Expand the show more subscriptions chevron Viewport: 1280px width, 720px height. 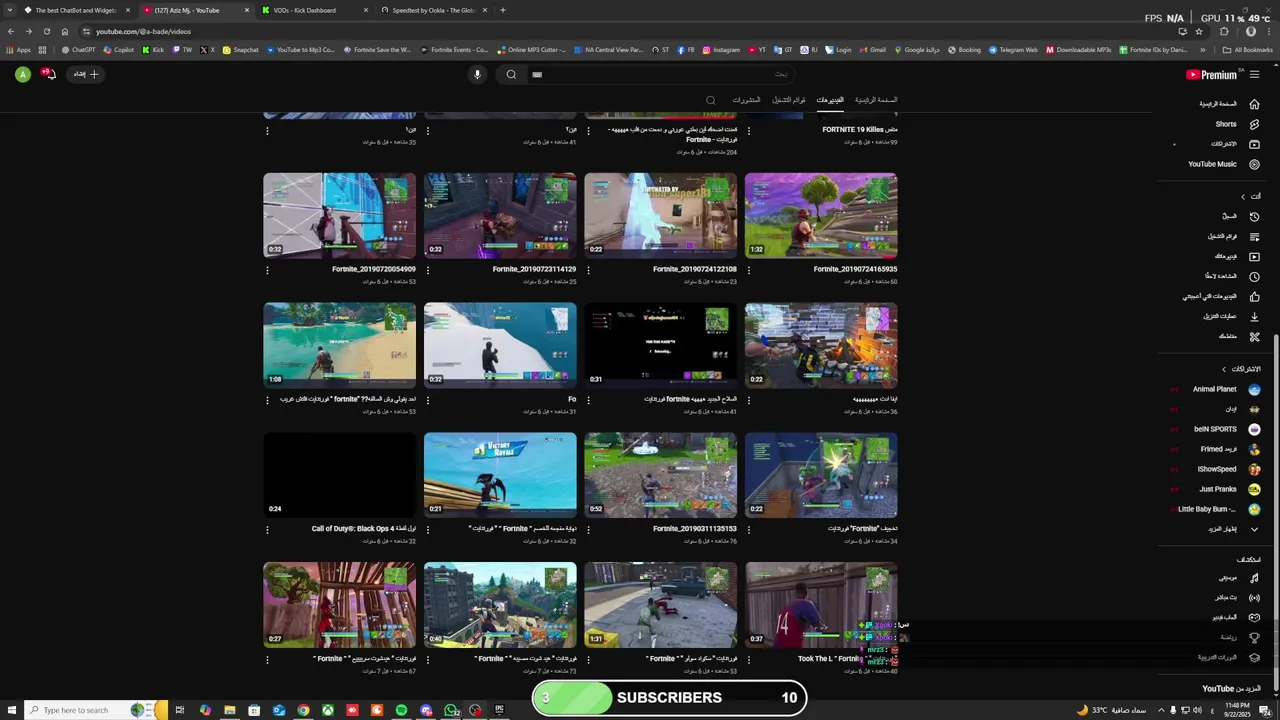pos(1254,529)
